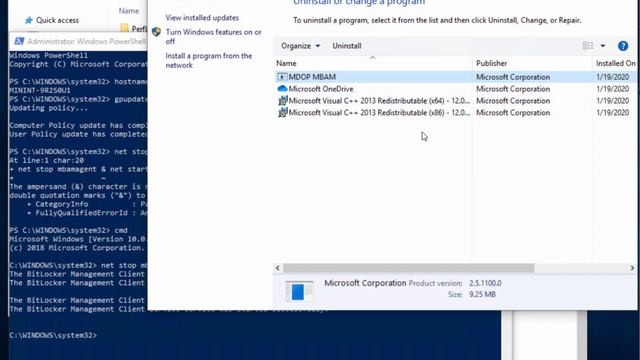The width and height of the screenshot is (640, 360).
Task: Click the MBAM details pane thumbnail
Action: [299, 291]
